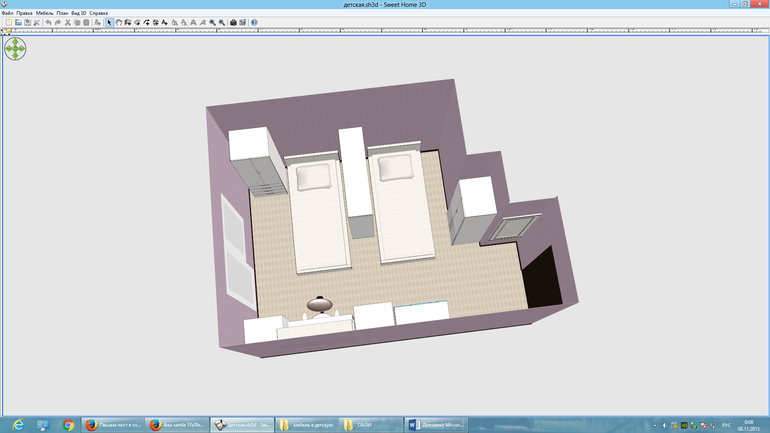Click the Undo arrow in toolbar
The image size is (770, 433).
[x=47, y=22]
